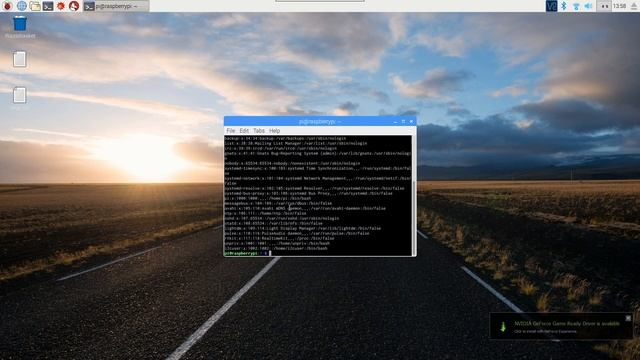
Task: Open the Edit menu in terminal
Action: click(x=244, y=131)
